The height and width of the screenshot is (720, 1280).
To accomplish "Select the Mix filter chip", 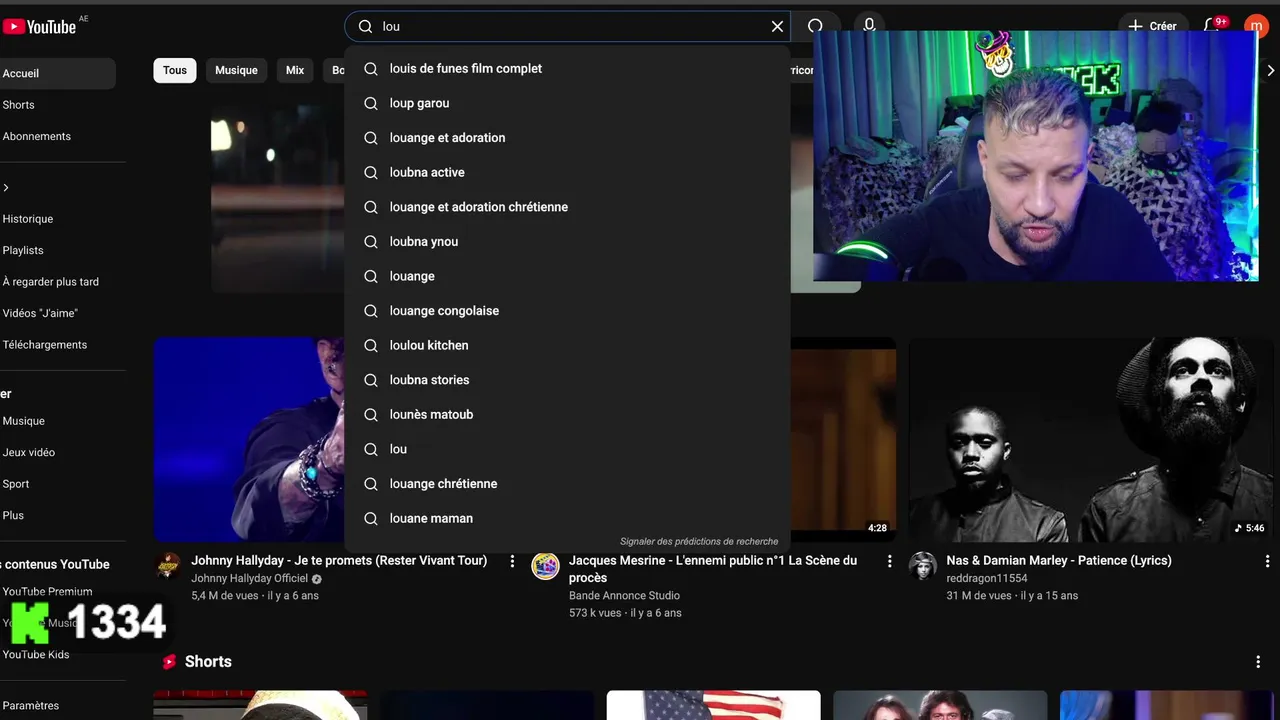I will pos(295,70).
